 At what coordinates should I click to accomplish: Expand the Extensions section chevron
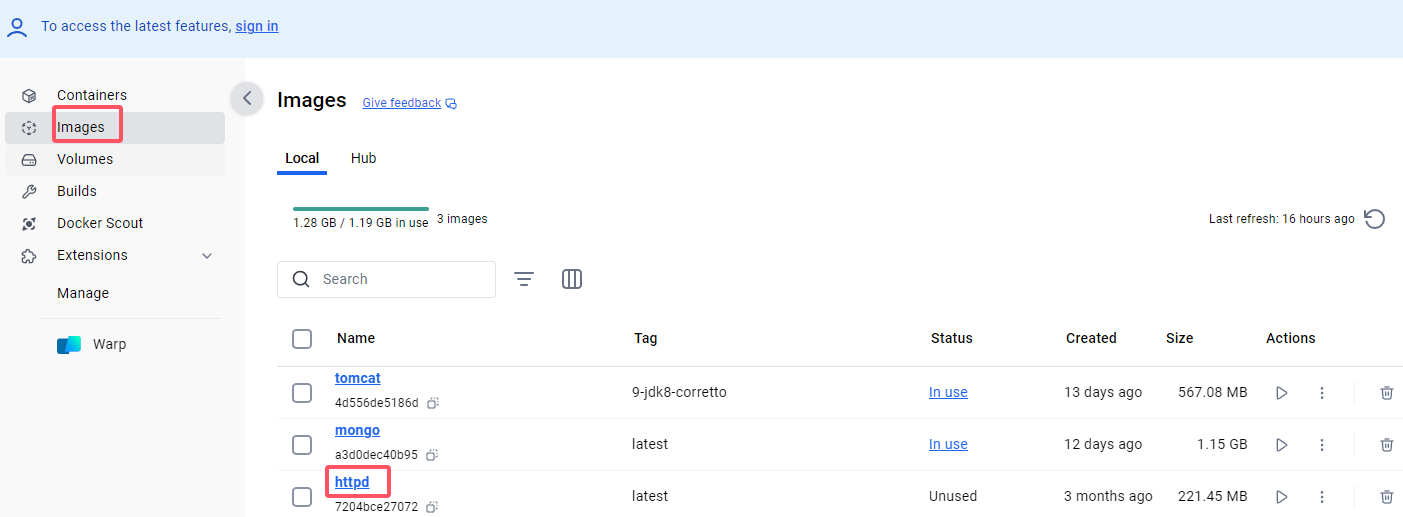207,256
